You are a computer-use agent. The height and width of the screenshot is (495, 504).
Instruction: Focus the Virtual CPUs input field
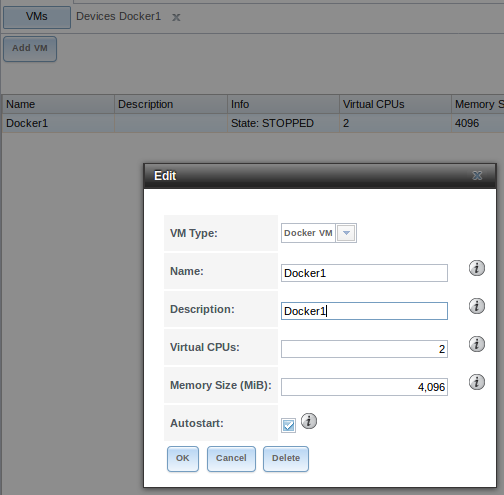364,349
